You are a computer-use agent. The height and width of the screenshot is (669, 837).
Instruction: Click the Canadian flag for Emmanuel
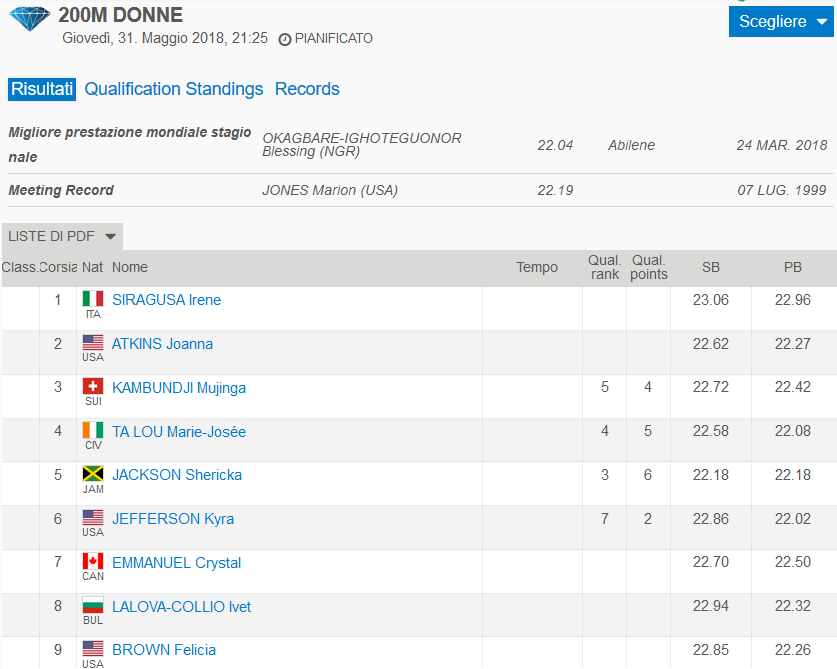click(x=93, y=562)
